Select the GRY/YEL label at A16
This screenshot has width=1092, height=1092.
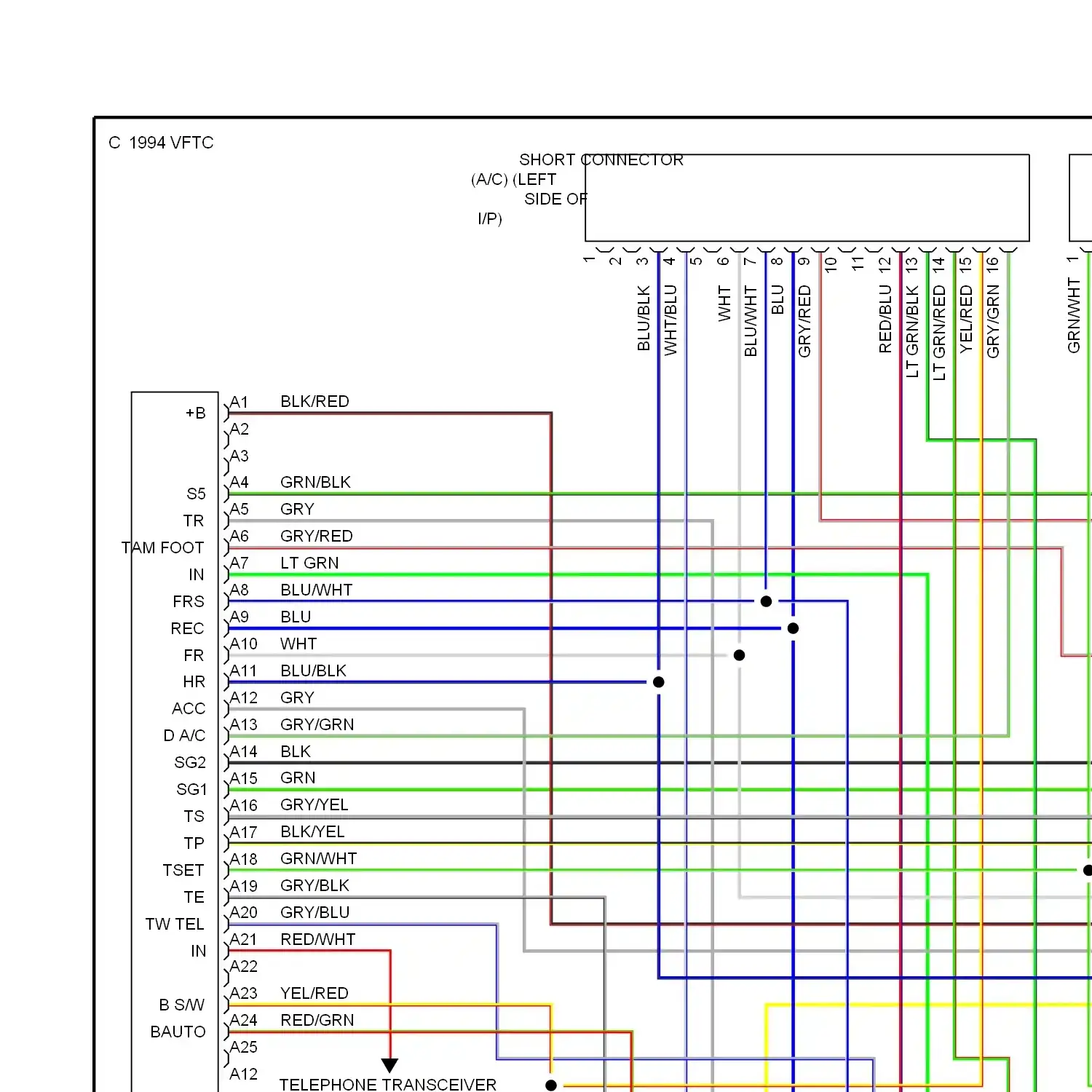click(314, 805)
